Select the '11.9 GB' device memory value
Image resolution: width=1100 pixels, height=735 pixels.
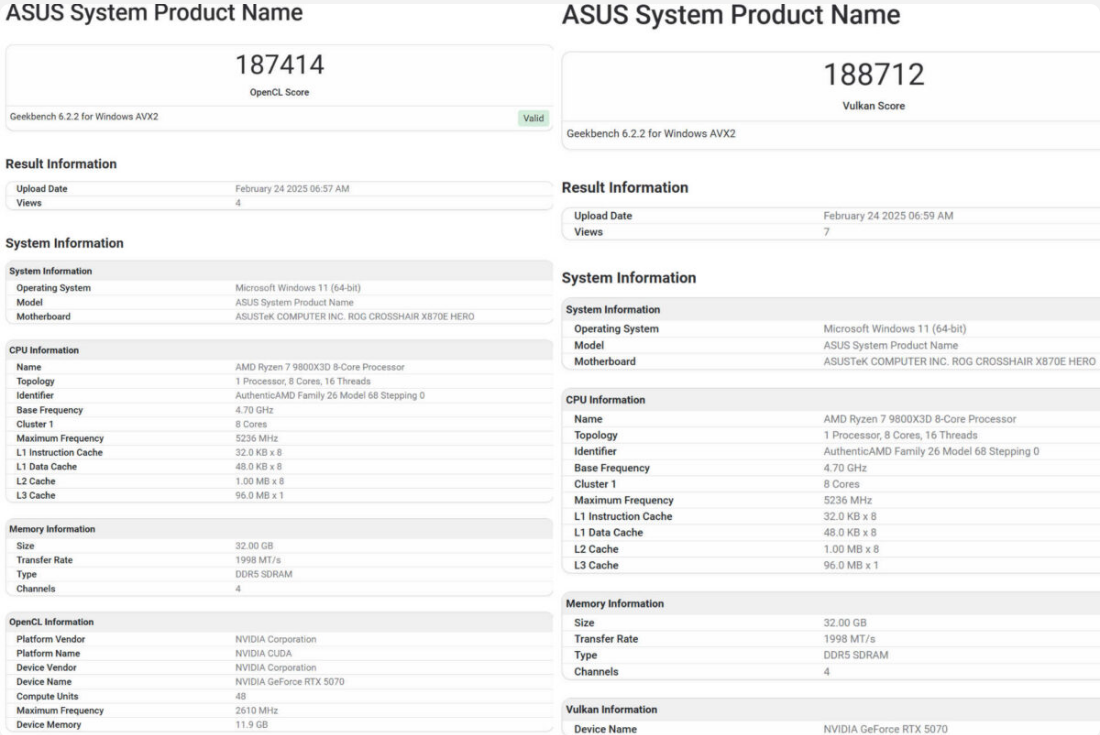click(251, 724)
